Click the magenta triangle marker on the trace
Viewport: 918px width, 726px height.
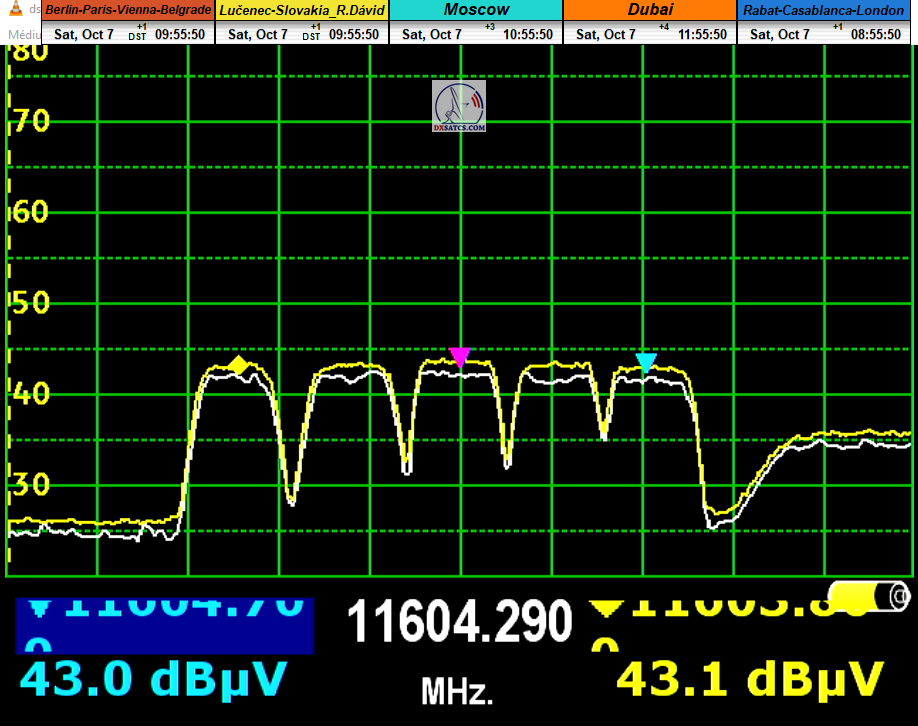(459, 357)
